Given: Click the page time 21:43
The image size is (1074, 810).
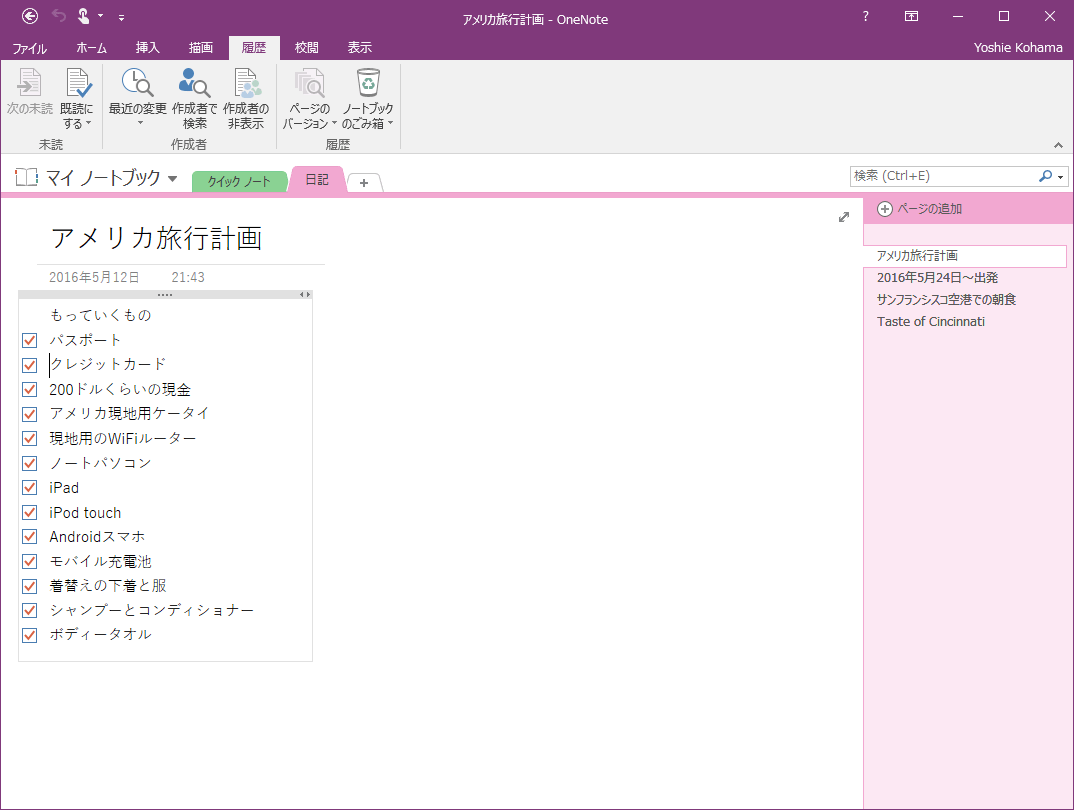Looking at the screenshot, I should click(x=188, y=277).
